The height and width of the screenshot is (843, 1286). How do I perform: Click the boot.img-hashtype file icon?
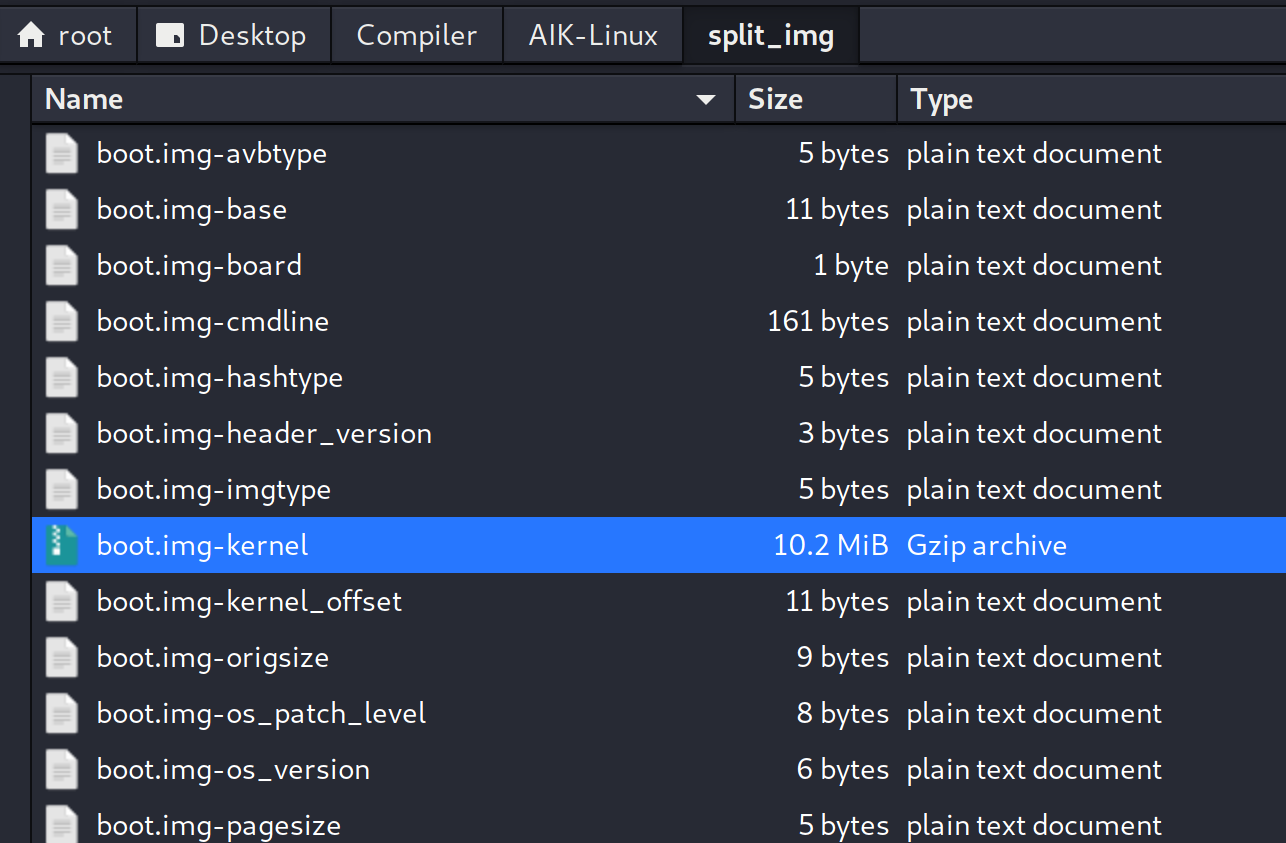(62, 378)
